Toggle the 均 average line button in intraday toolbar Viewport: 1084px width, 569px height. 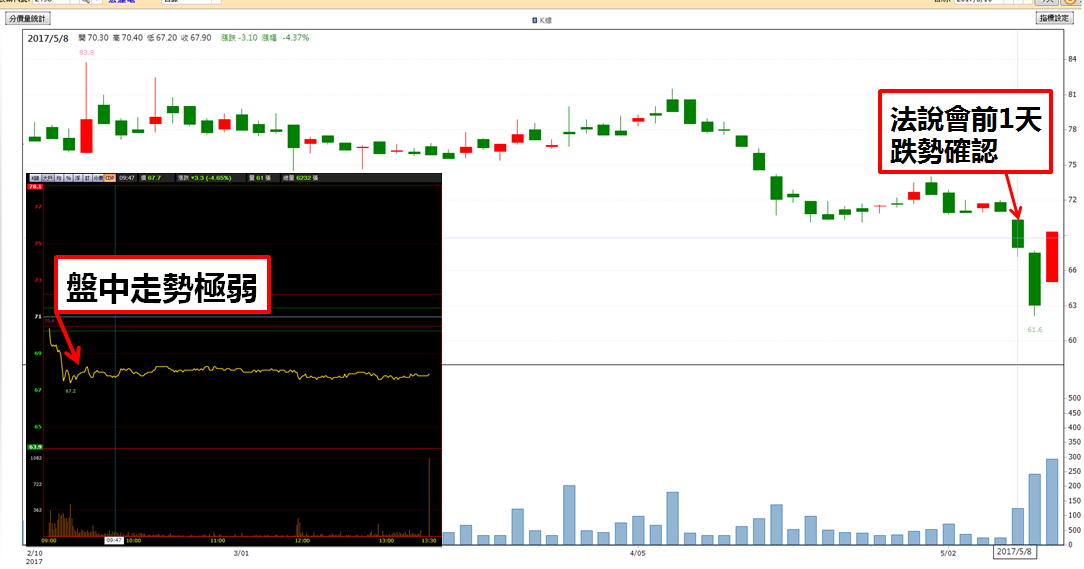59,178
